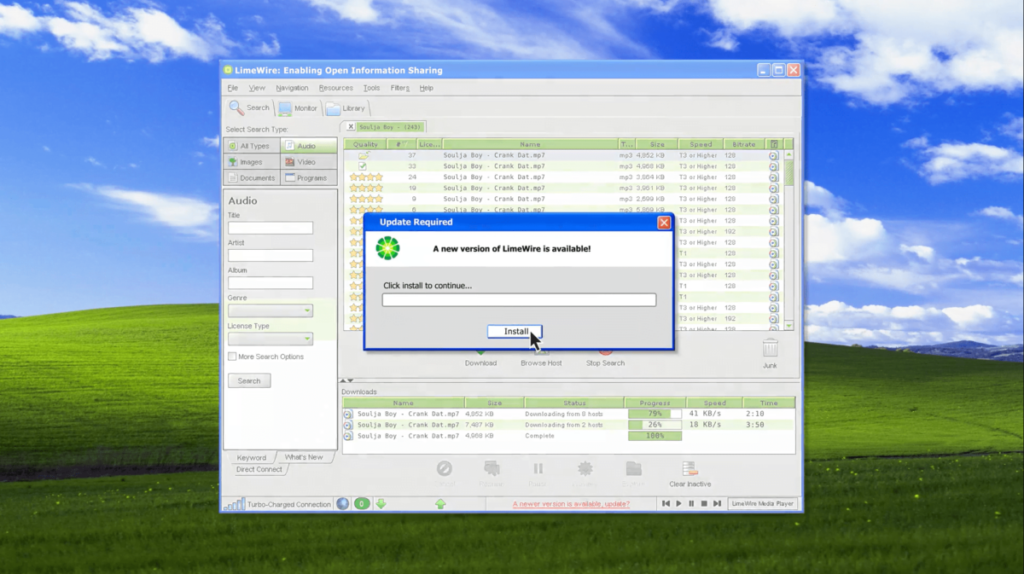The image size is (1024, 574).
Task: Choose the Programs search type
Action: click(307, 178)
